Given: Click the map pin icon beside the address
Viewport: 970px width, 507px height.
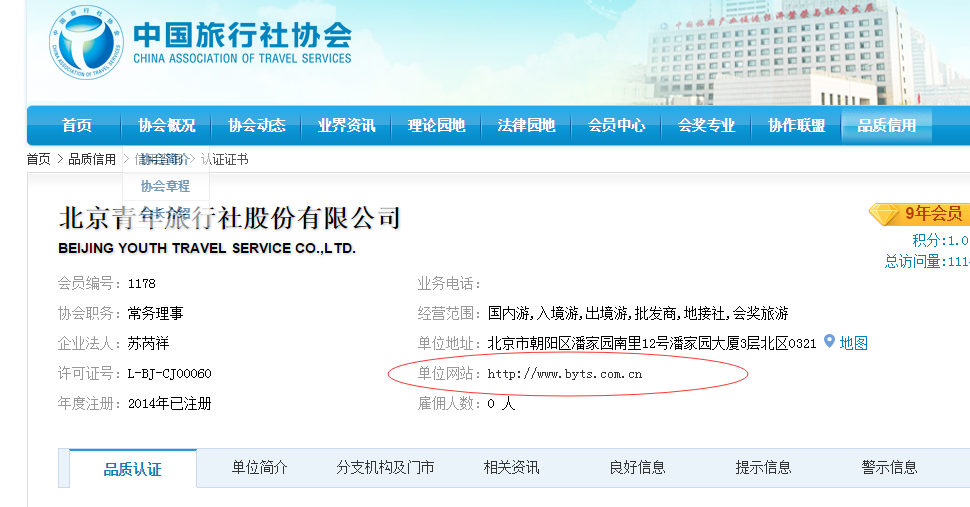Looking at the screenshot, I should click(829, 342).
